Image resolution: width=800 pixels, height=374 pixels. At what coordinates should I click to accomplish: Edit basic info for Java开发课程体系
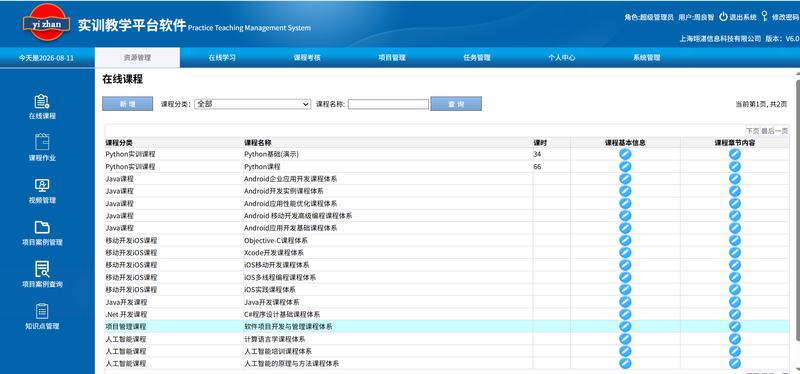coord(625,302)
